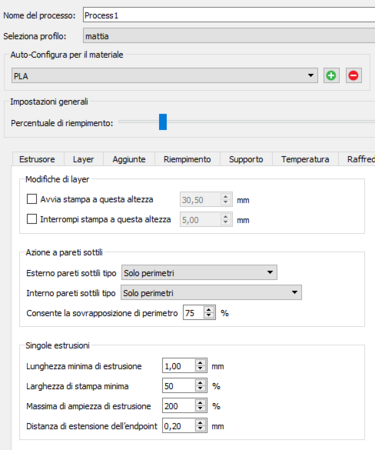
Task: Toggle Interrompi stampa a questa altezza checkbox
Action: point(32,219)
